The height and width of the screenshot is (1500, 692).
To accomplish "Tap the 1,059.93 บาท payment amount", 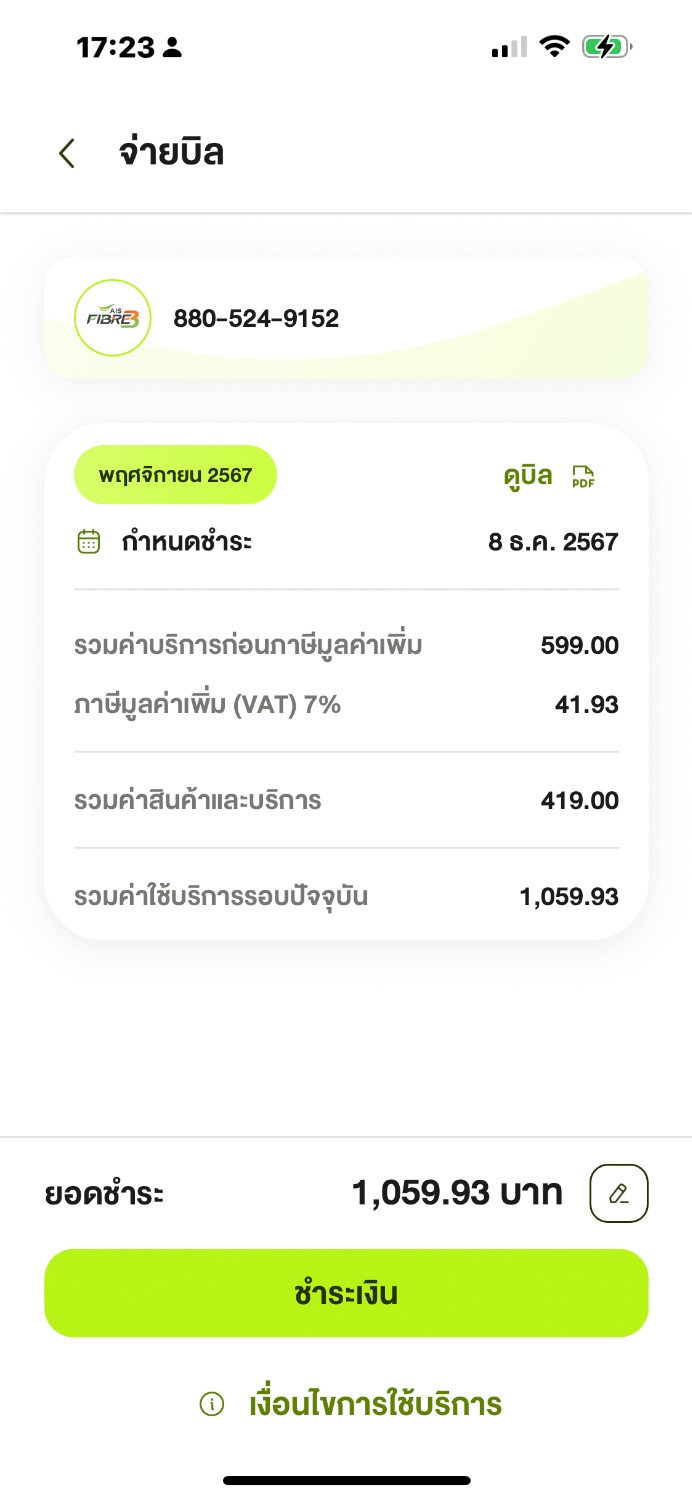I will pyautogui.click(x=457, y=1193).
